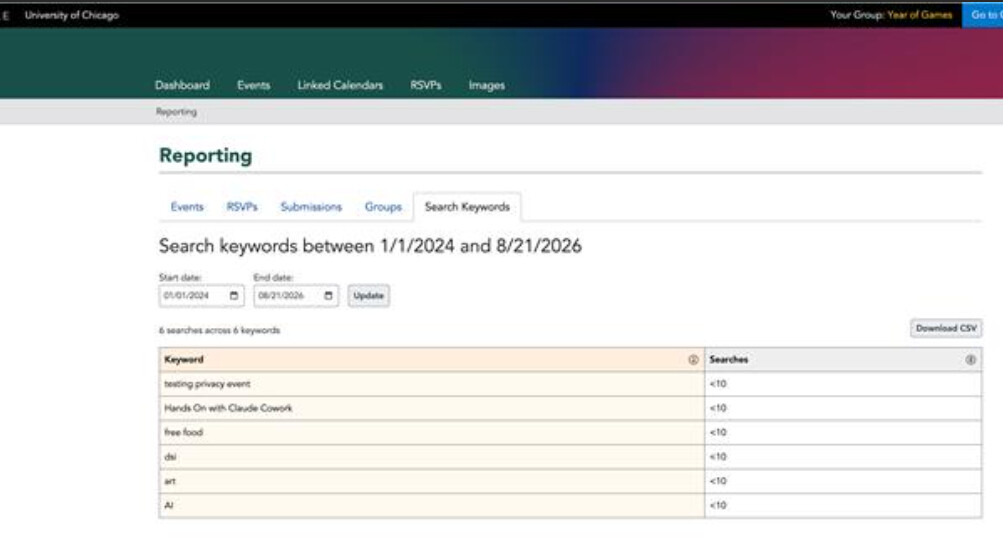
Task: Open the Start date calendar picker icon
Action: coord(233,295)
